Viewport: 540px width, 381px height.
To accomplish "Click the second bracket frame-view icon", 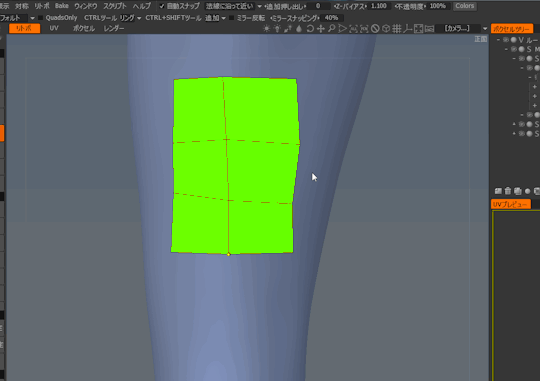I will point(364,29).
